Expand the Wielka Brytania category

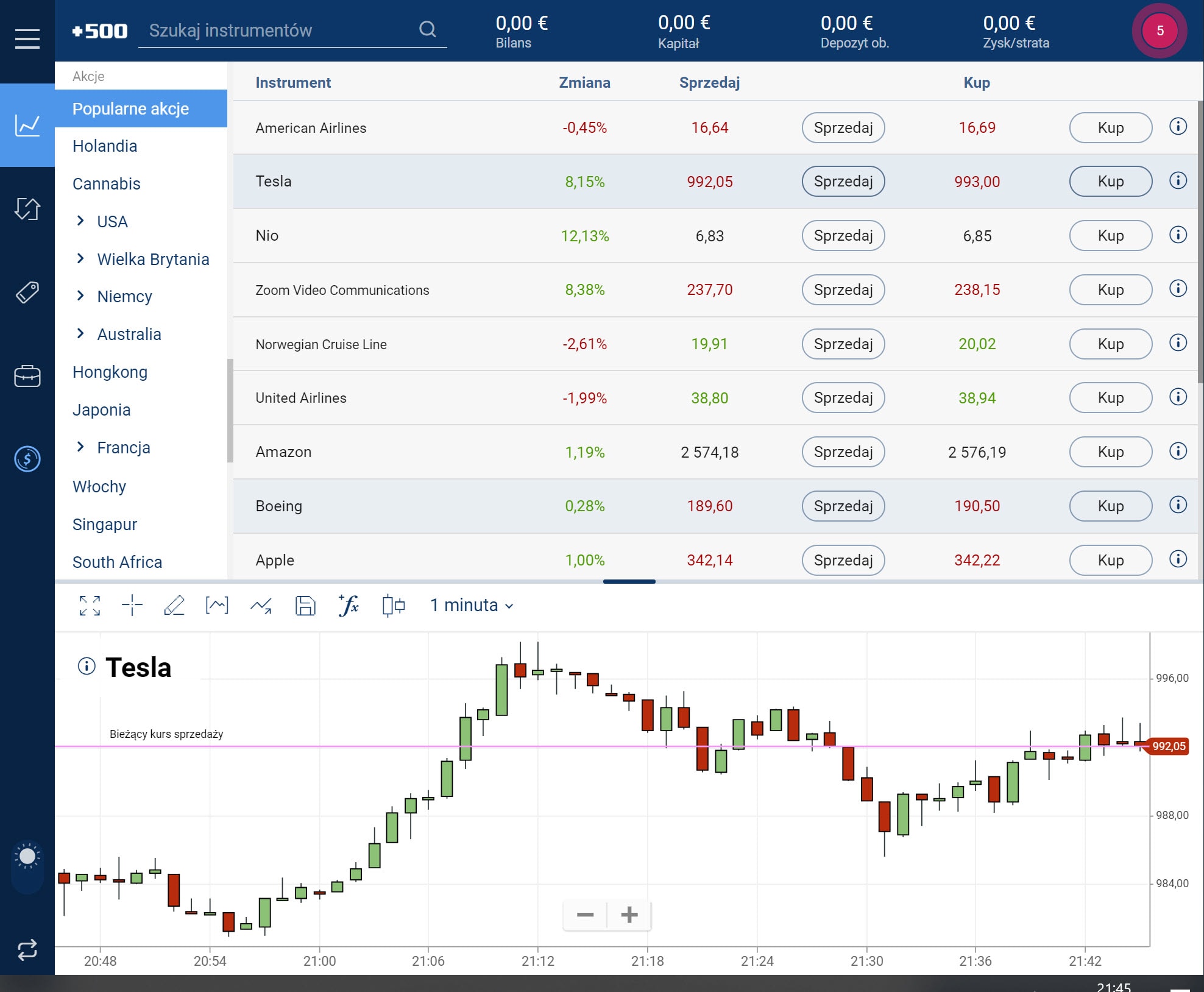pyautogui.click(x=80, y=259)
